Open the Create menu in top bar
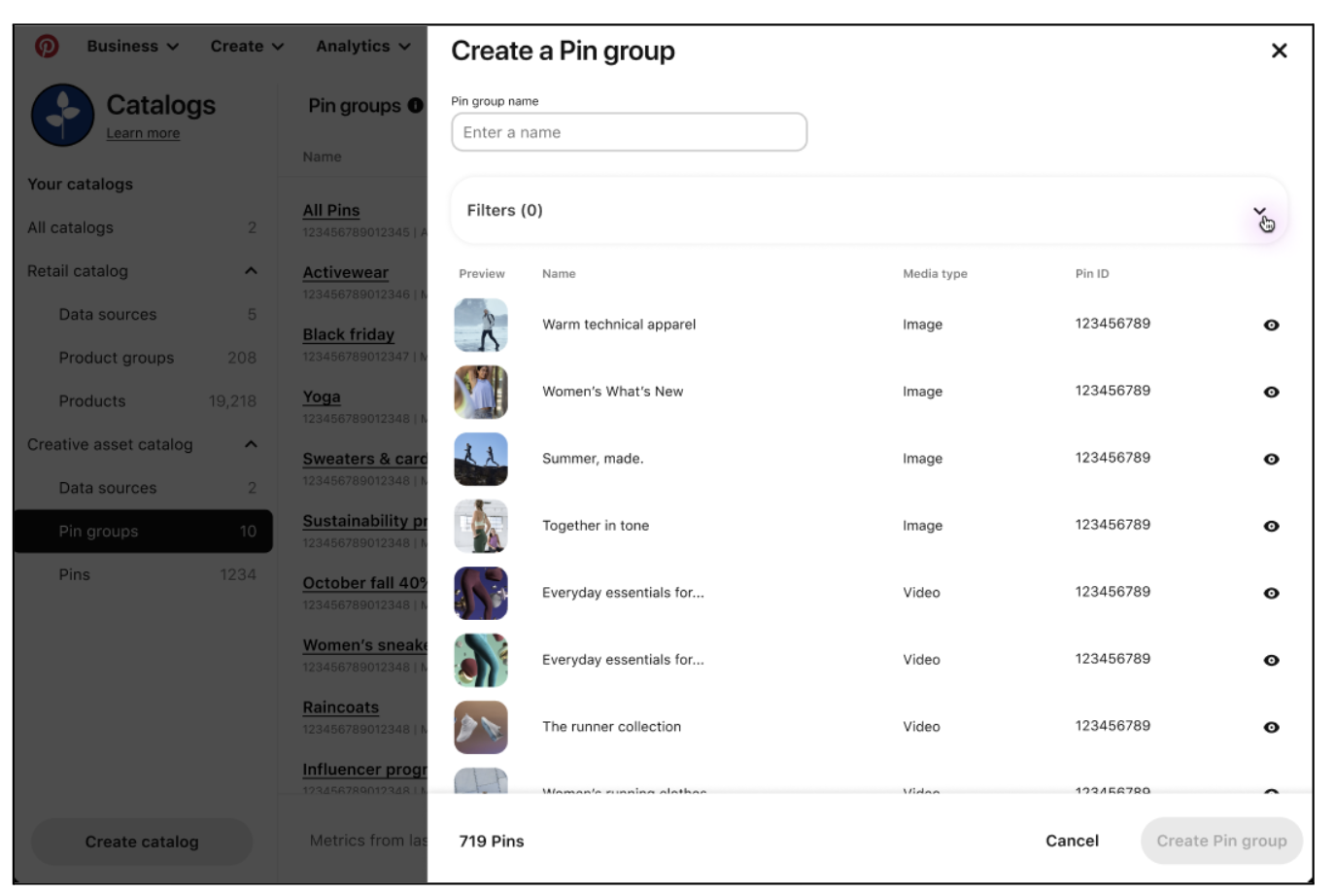The image size is (1335, 896). tap(247, 46)
